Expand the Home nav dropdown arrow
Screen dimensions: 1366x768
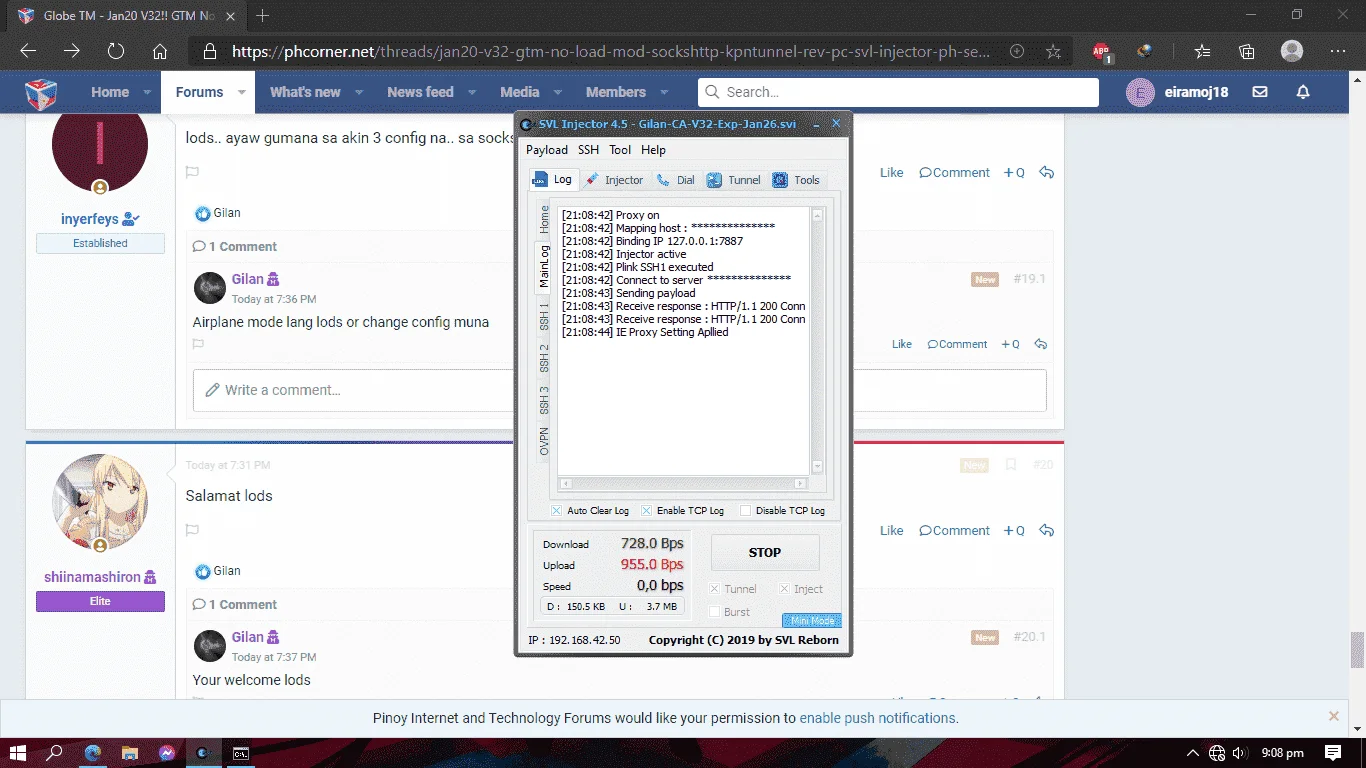coord(147,92)
